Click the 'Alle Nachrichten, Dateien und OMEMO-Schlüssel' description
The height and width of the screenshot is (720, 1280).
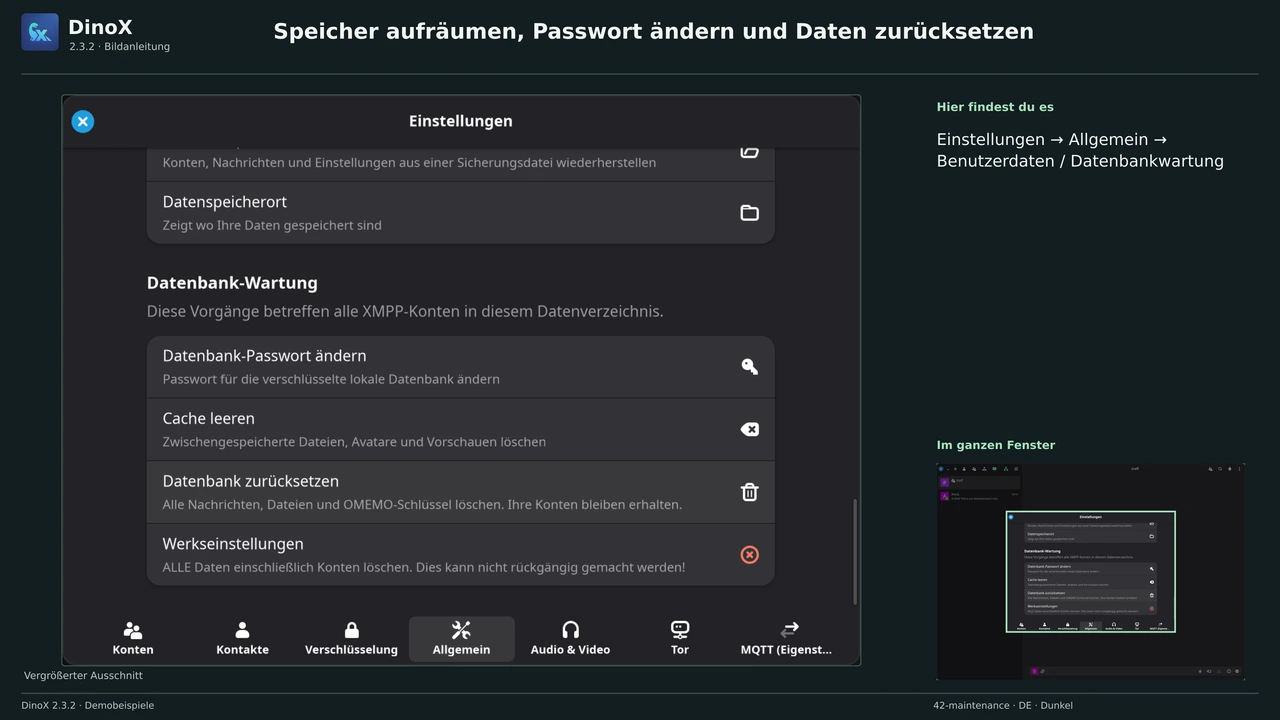[x=422, y=504]
